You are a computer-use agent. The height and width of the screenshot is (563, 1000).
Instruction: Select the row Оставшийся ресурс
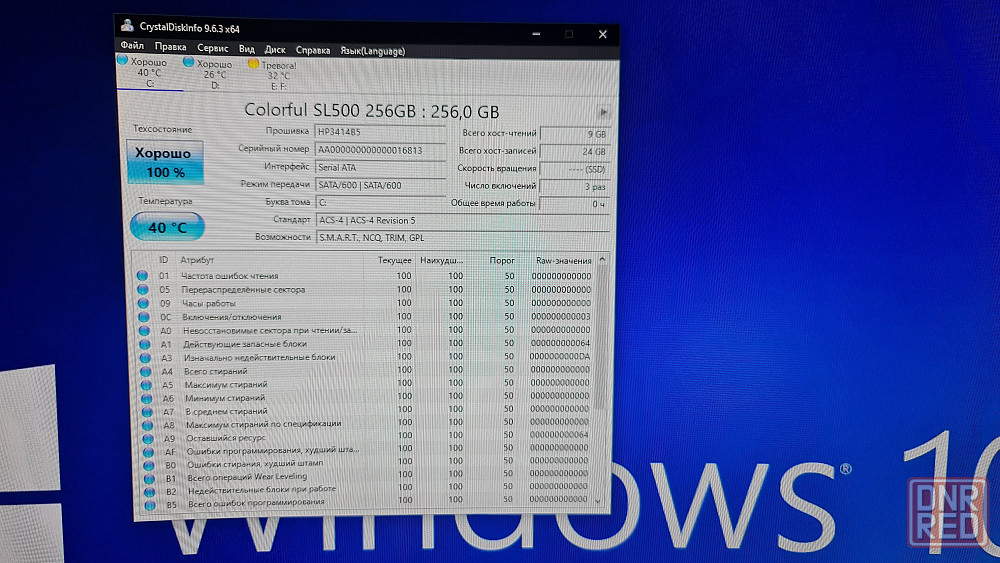point(366,437)
